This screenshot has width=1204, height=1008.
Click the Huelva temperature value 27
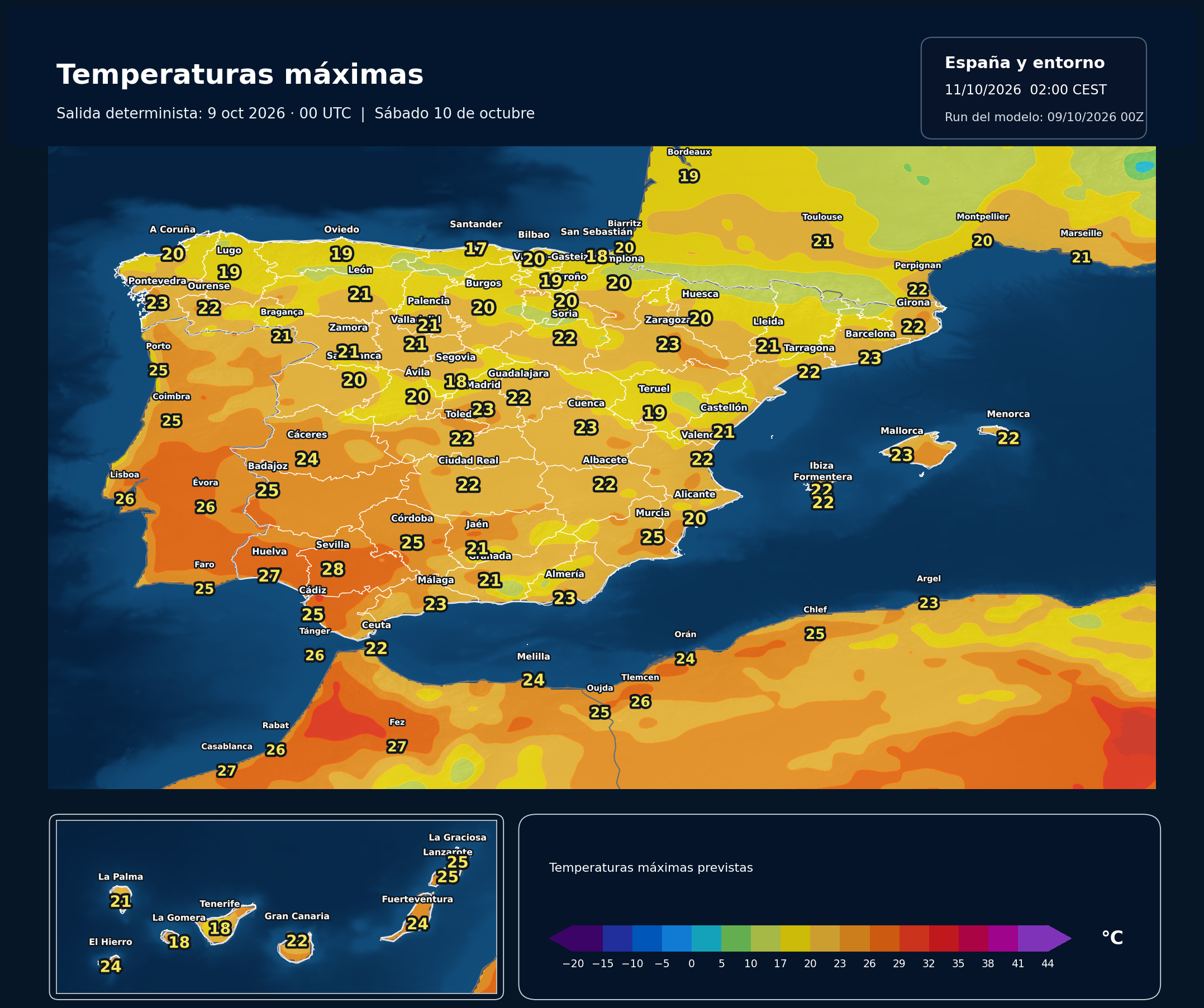tap(269, 576)
